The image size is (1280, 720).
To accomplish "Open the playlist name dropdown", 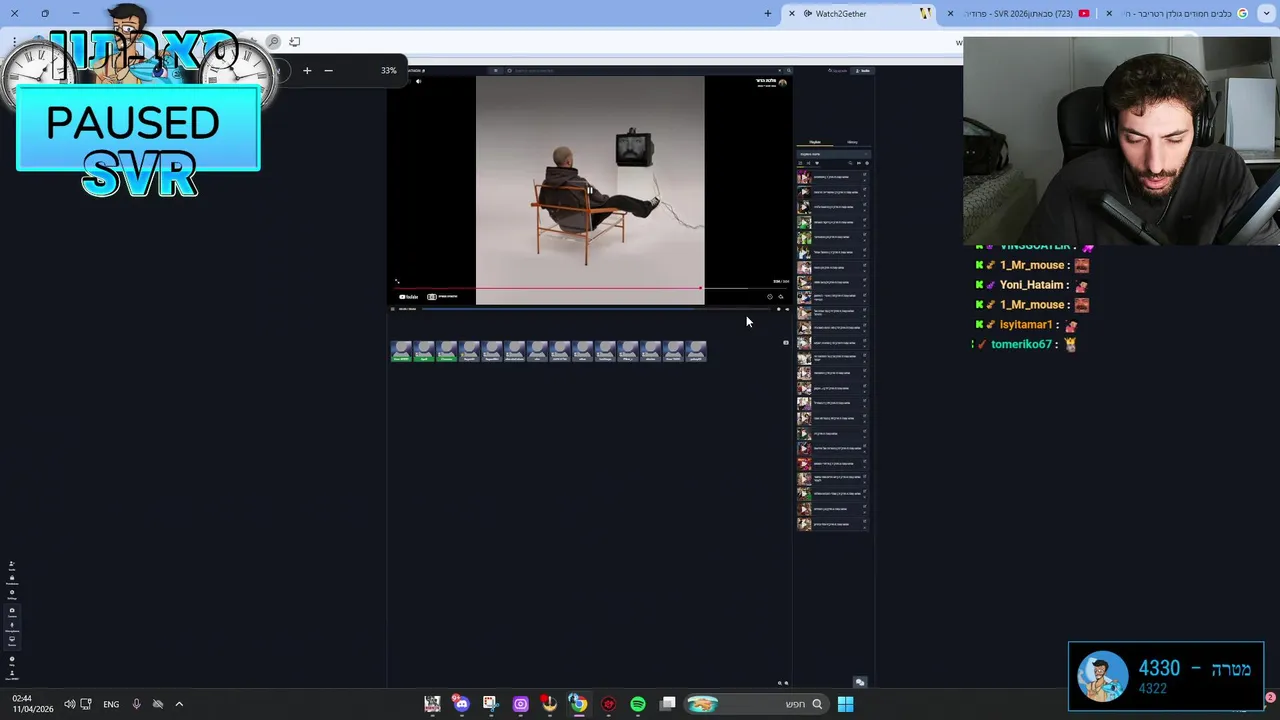I will (834, 154).
